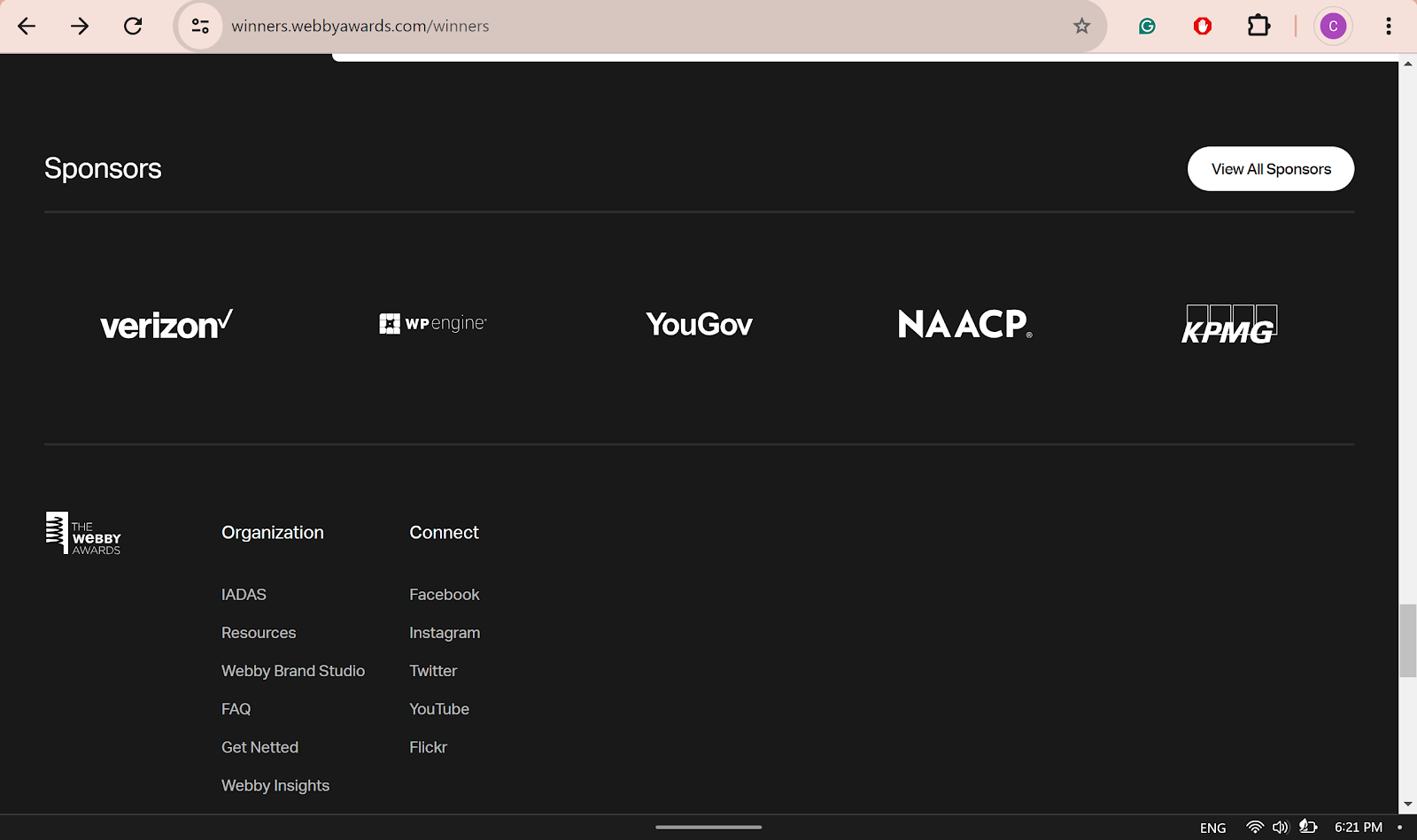The image size is (1417, 840).
Task: Open the volume speaker tray icon
Action: click(x=1280, y=828)
